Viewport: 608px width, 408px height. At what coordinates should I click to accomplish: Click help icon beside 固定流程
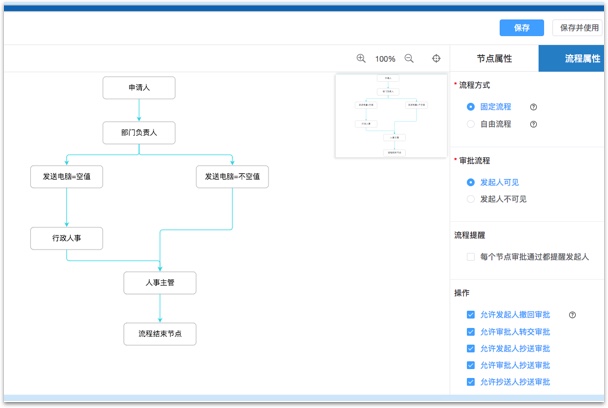pos(534,107)
